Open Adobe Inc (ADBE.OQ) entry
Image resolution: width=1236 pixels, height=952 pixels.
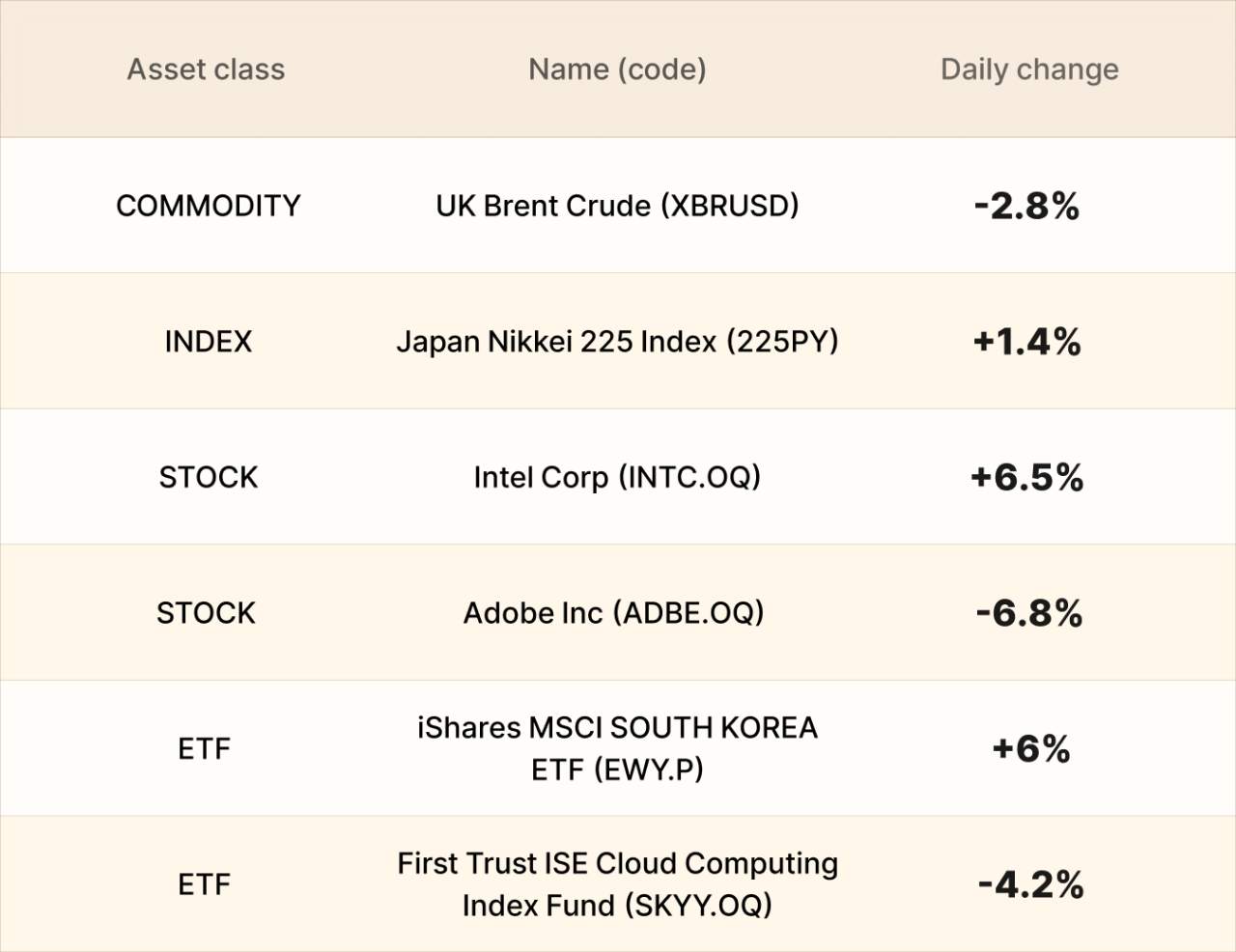614,613
